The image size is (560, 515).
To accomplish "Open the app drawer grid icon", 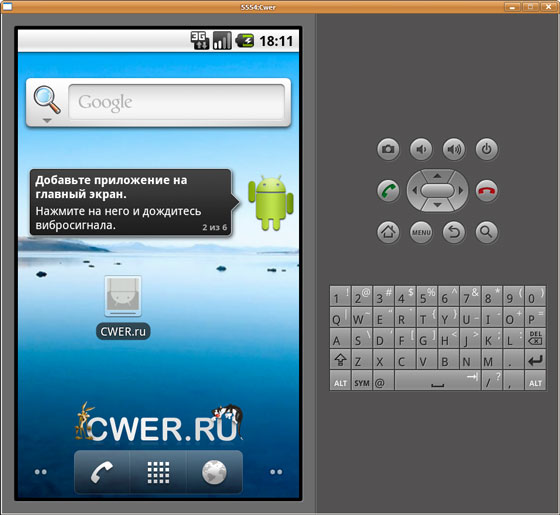I will point(159,472).
